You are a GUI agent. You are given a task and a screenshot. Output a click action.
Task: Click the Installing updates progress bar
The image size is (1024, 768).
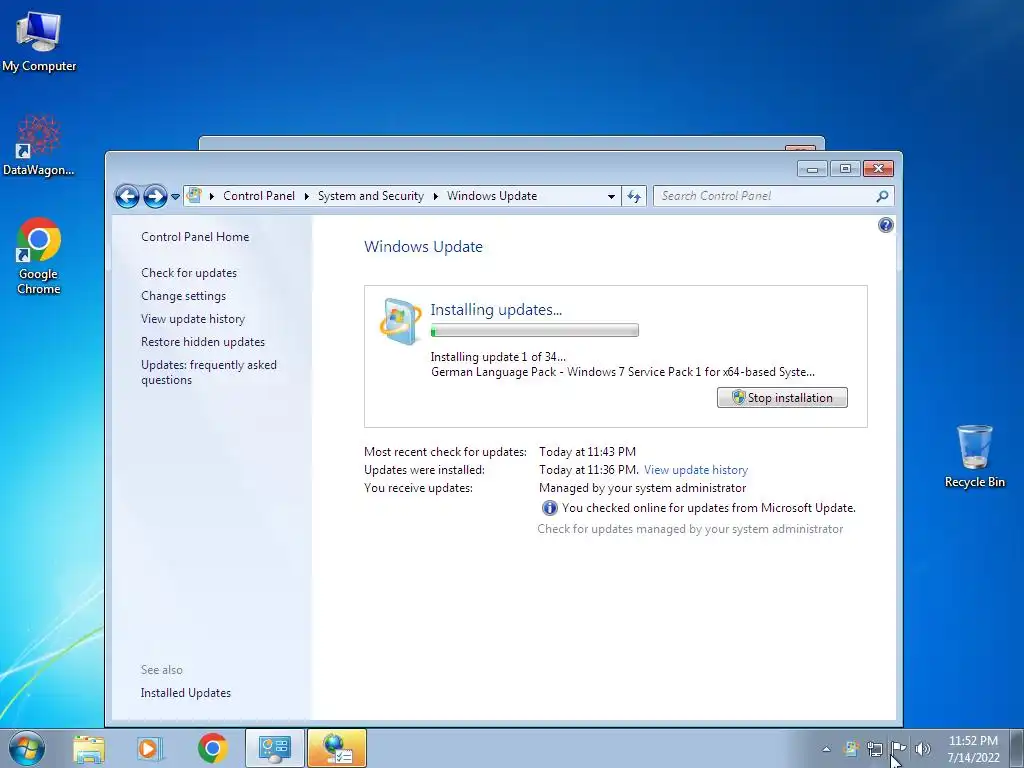[534, 330]
